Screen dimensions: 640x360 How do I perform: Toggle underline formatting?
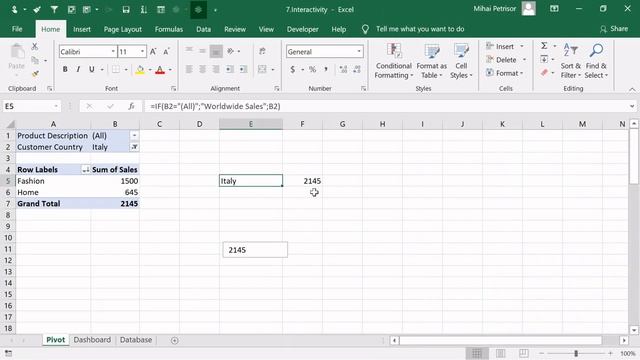[92, 69]
